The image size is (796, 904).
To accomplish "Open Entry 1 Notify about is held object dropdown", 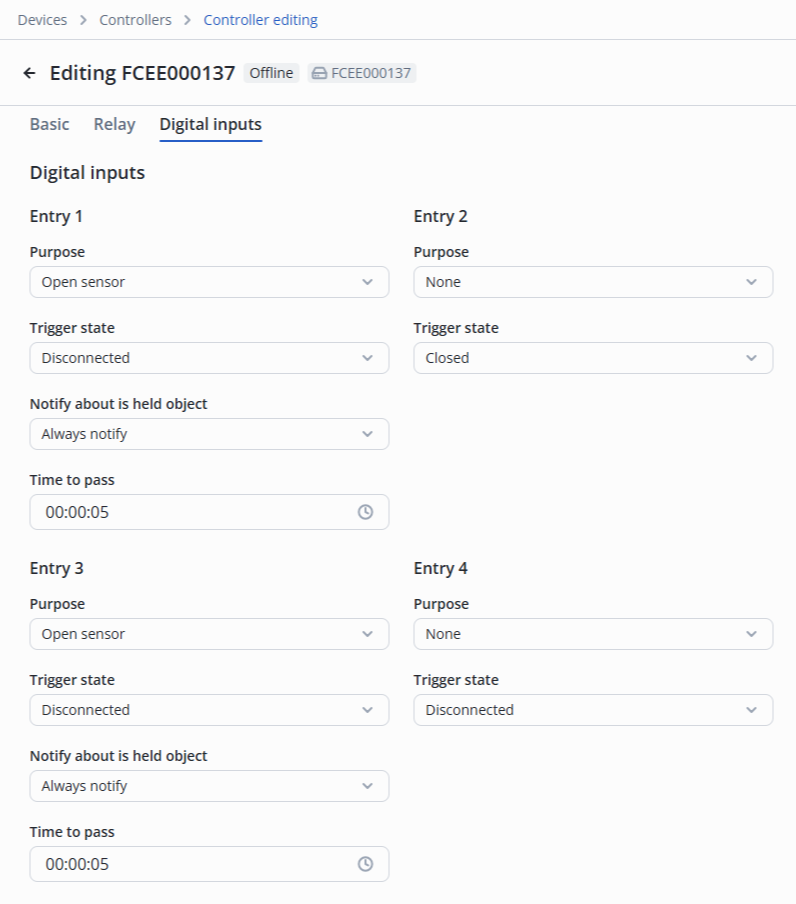I will pyautogui.click(x=209, y=434).
